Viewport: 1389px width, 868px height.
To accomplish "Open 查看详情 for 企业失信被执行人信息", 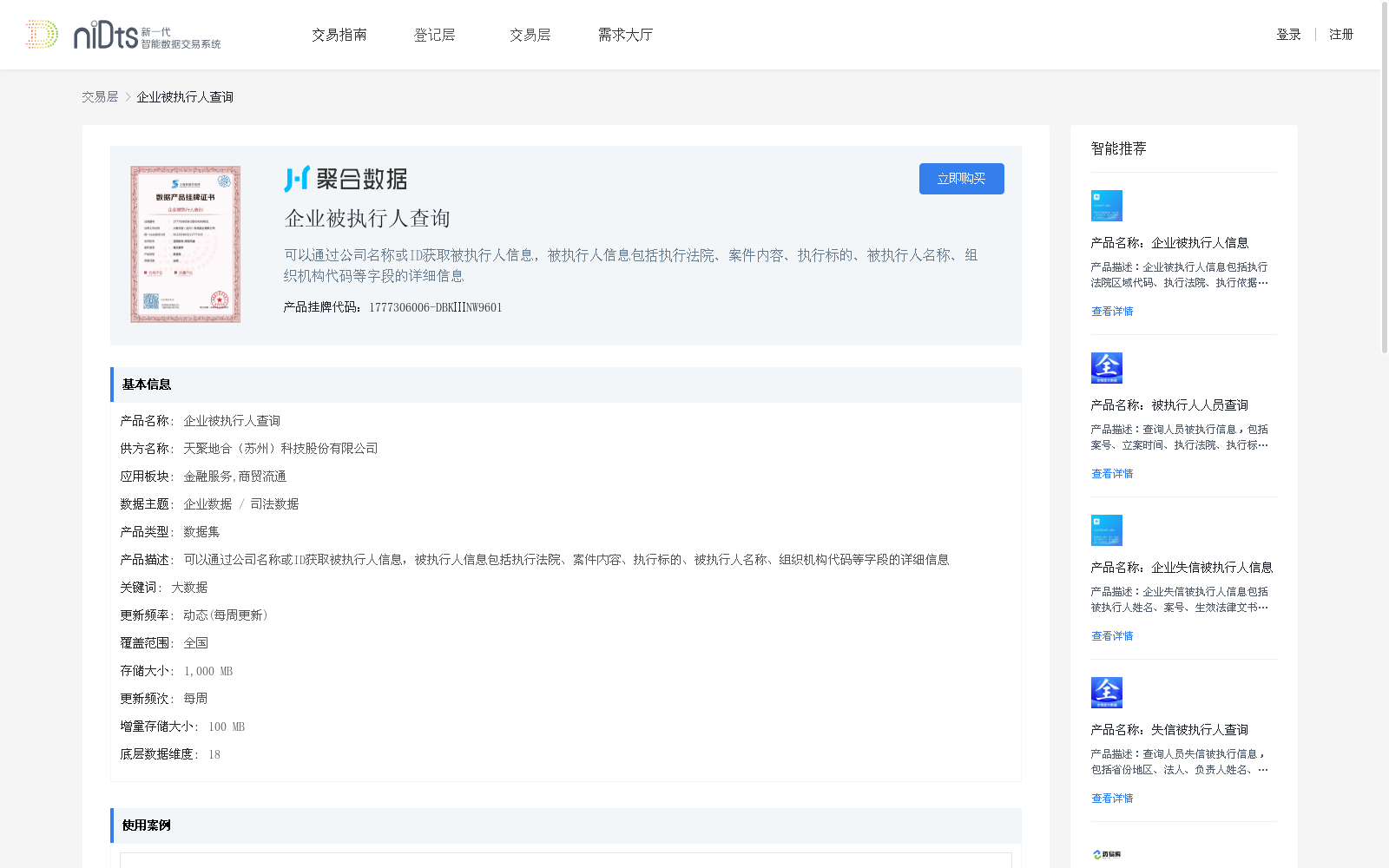I will [1112, 636].
